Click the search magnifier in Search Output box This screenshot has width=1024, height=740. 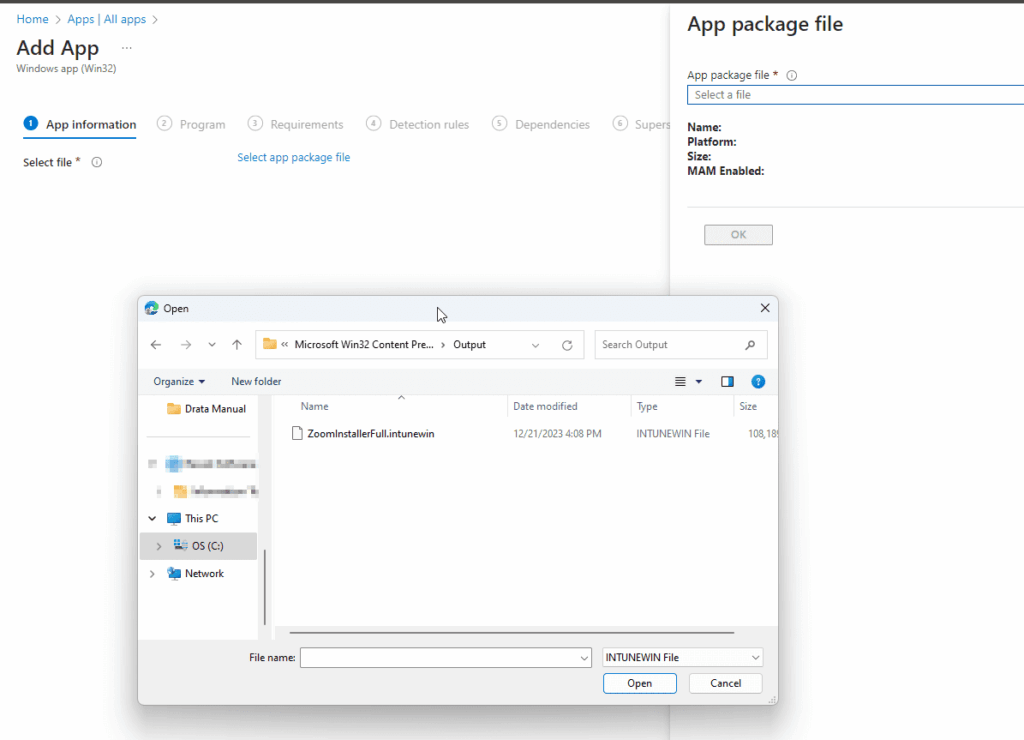click(x=750, y=344)
